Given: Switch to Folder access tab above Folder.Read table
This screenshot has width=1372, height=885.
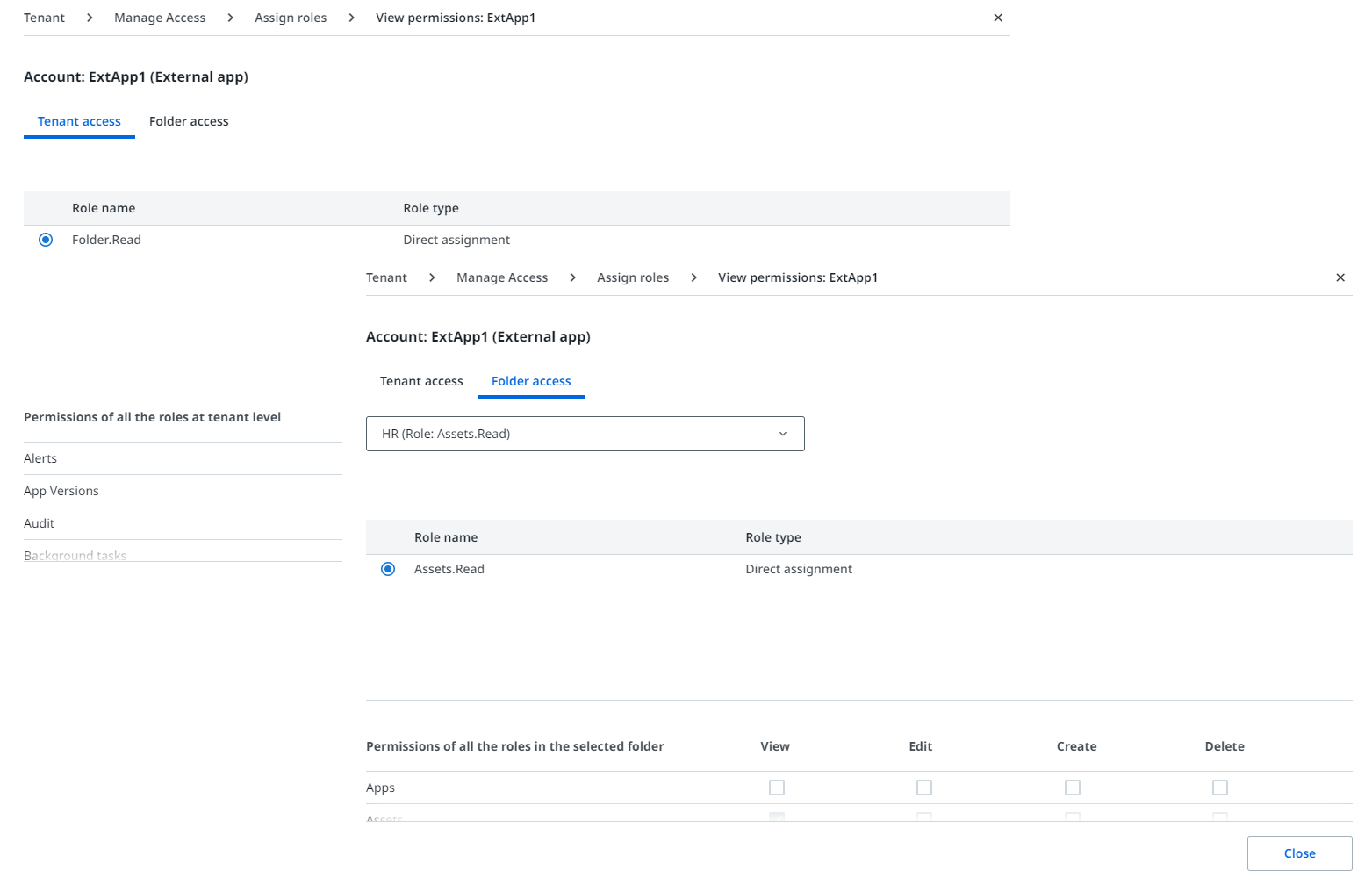Looking at the screenshot, I should [189, 121].
